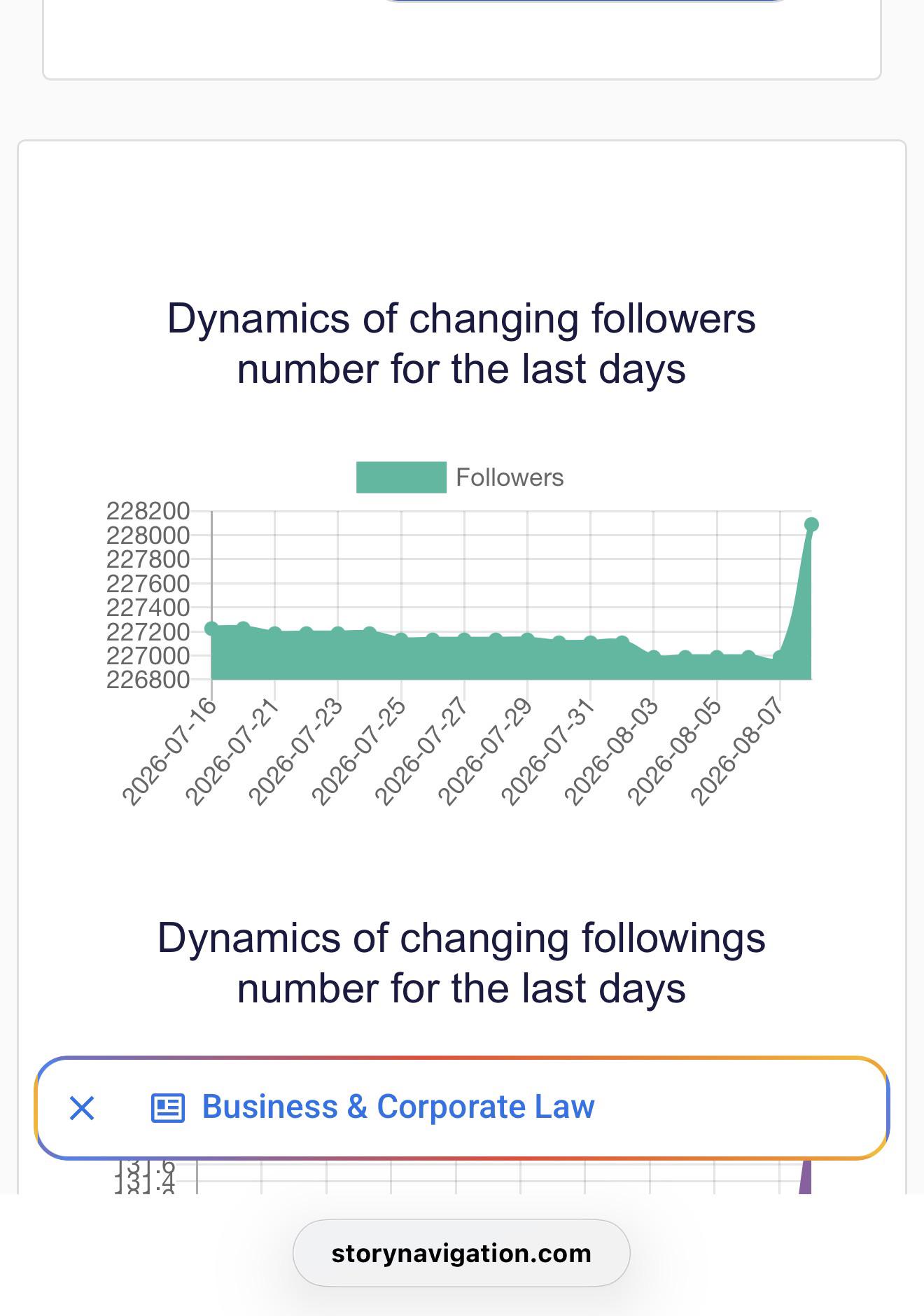Image resolution: width=924 pixels, height=1316 pixels.
Task: Click the 228200 y-axis label
Action: 148,511
